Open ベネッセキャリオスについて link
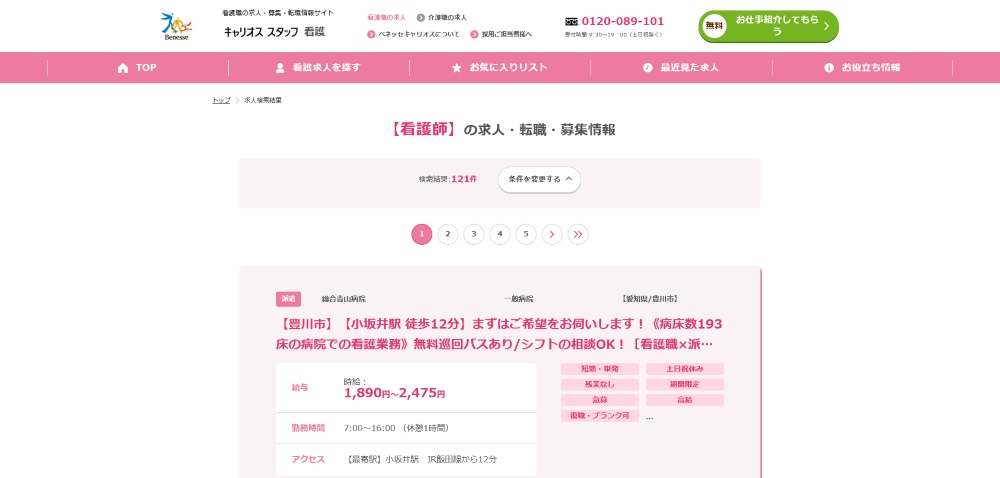 pyautogui.click(x=418, y=34)
